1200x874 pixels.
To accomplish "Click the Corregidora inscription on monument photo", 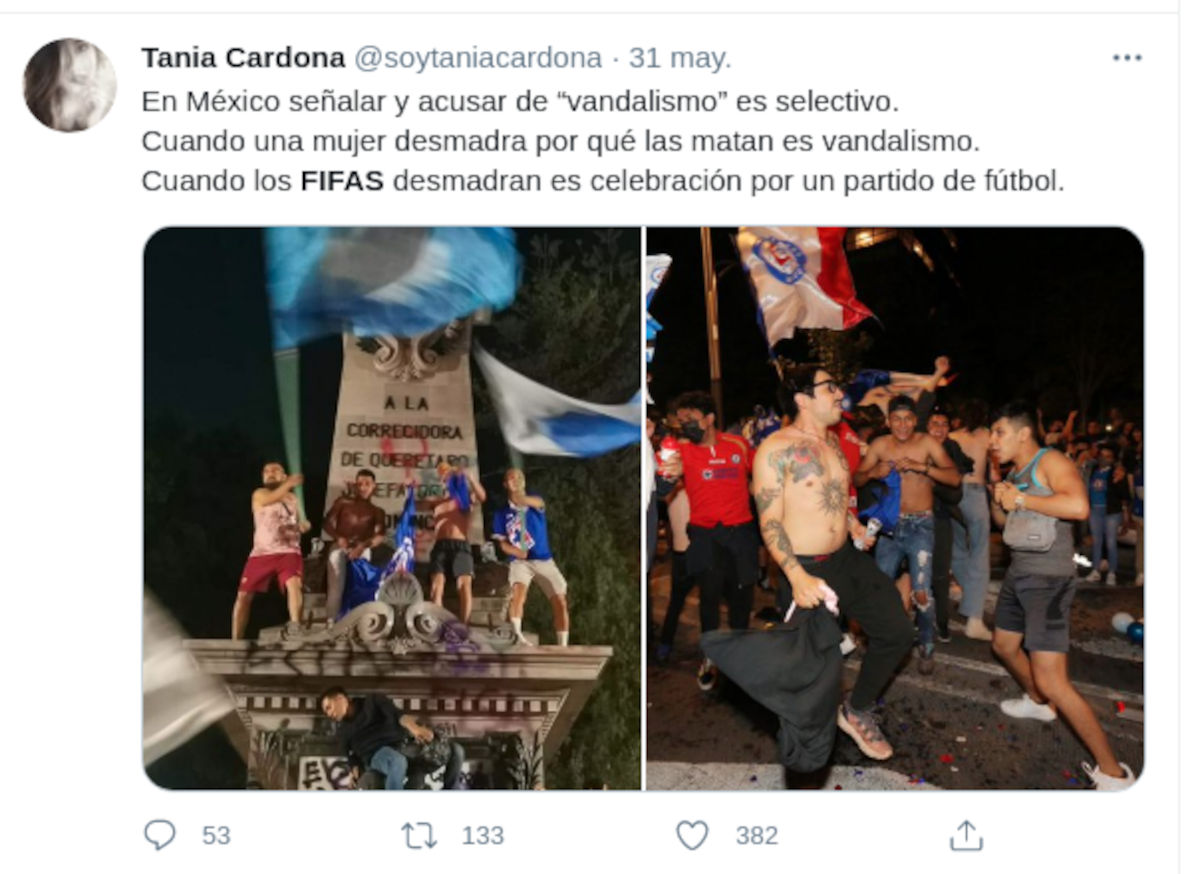I will [x=405, y=431].
